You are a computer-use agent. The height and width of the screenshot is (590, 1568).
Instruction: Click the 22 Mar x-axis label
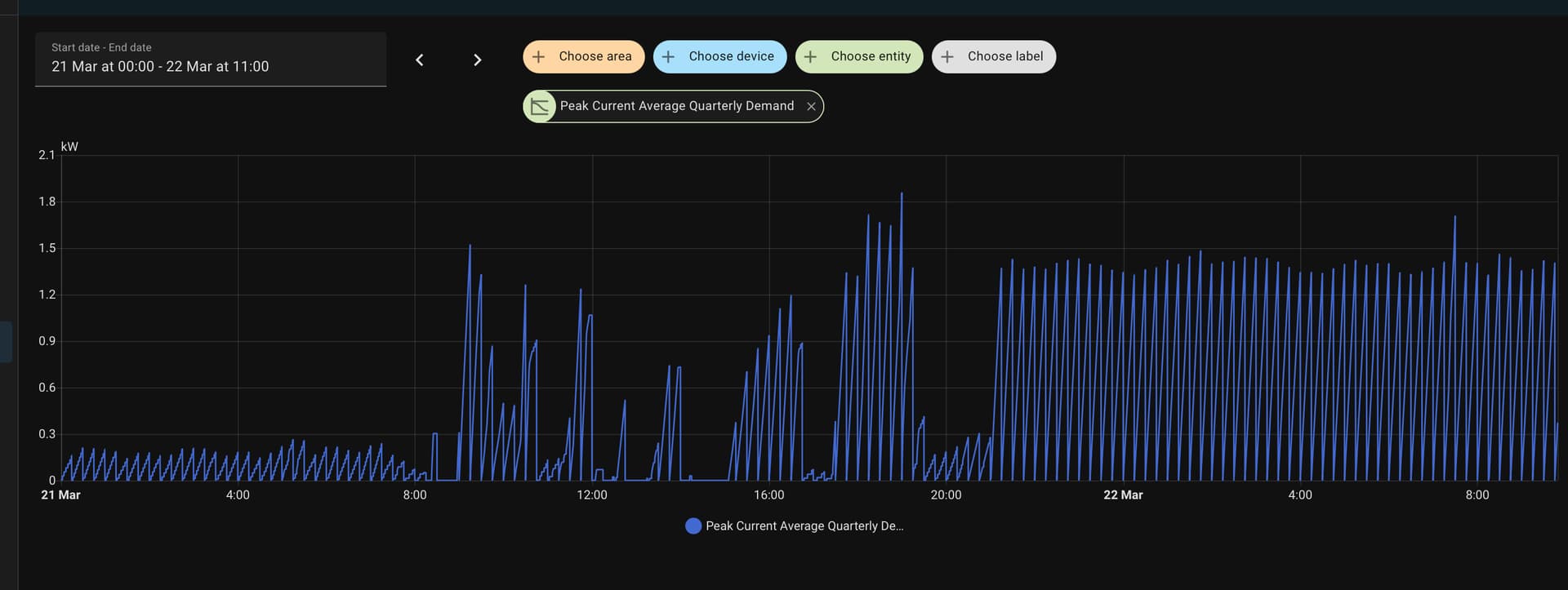(1123, 495)
